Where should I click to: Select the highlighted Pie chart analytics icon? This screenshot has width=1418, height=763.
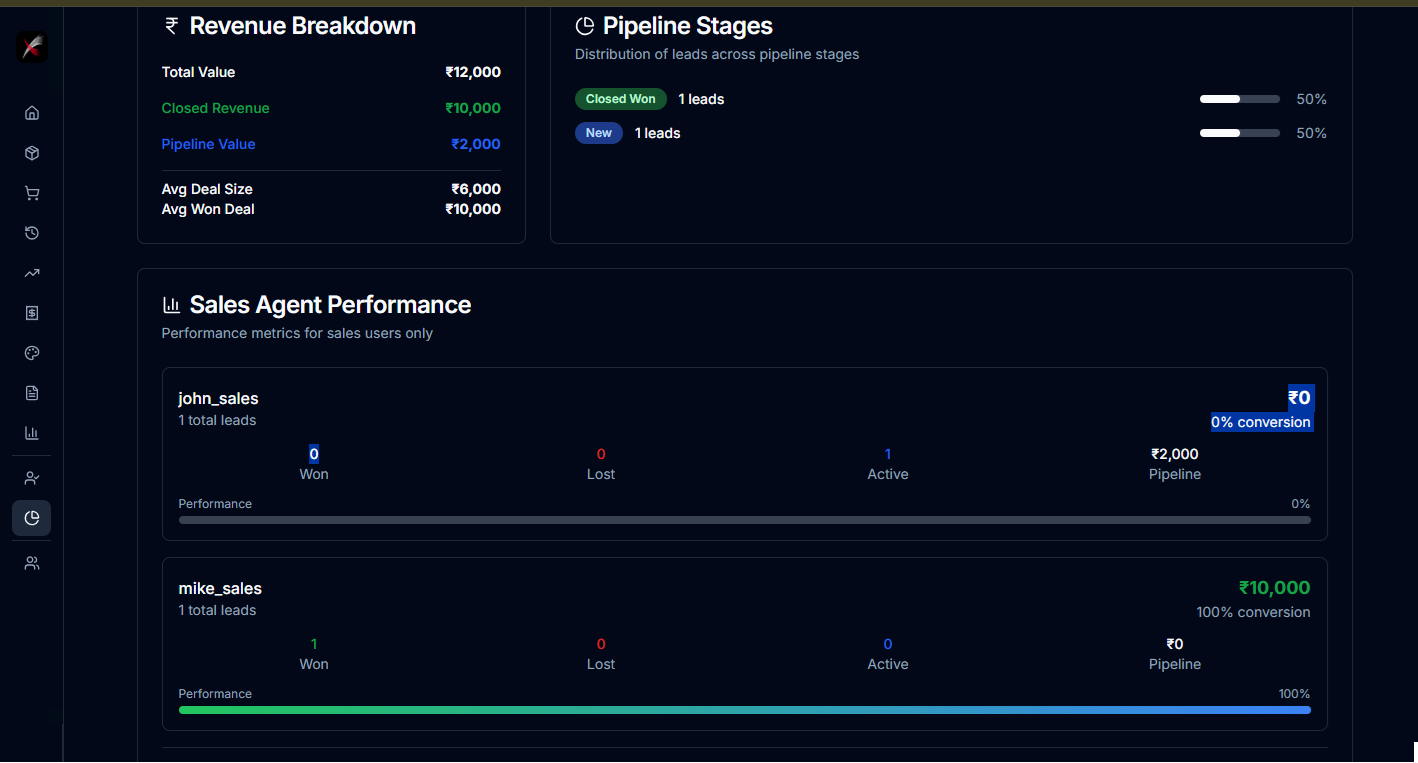tap(31, 518)
